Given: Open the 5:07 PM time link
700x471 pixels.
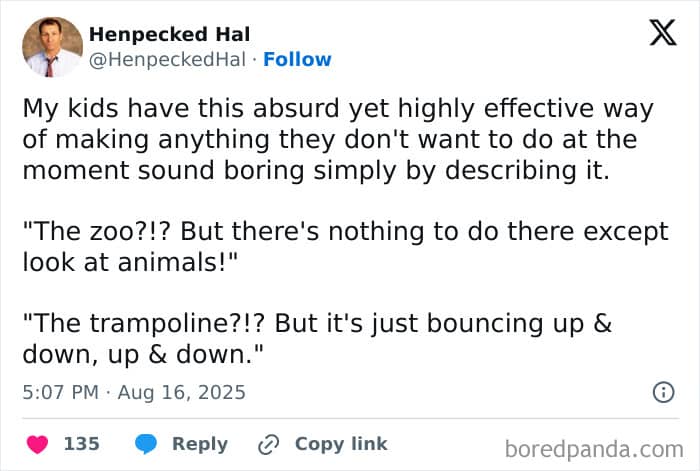Looking at the screenshot, I should point(60,392).
